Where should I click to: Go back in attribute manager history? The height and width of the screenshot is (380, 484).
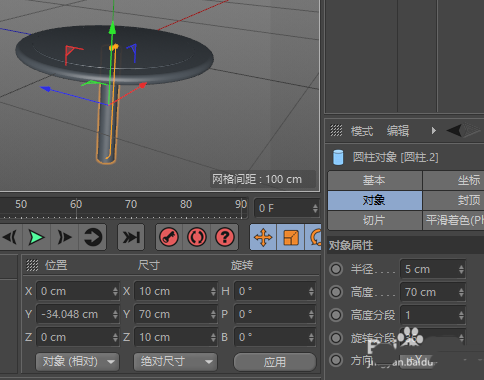pos(454,130)
